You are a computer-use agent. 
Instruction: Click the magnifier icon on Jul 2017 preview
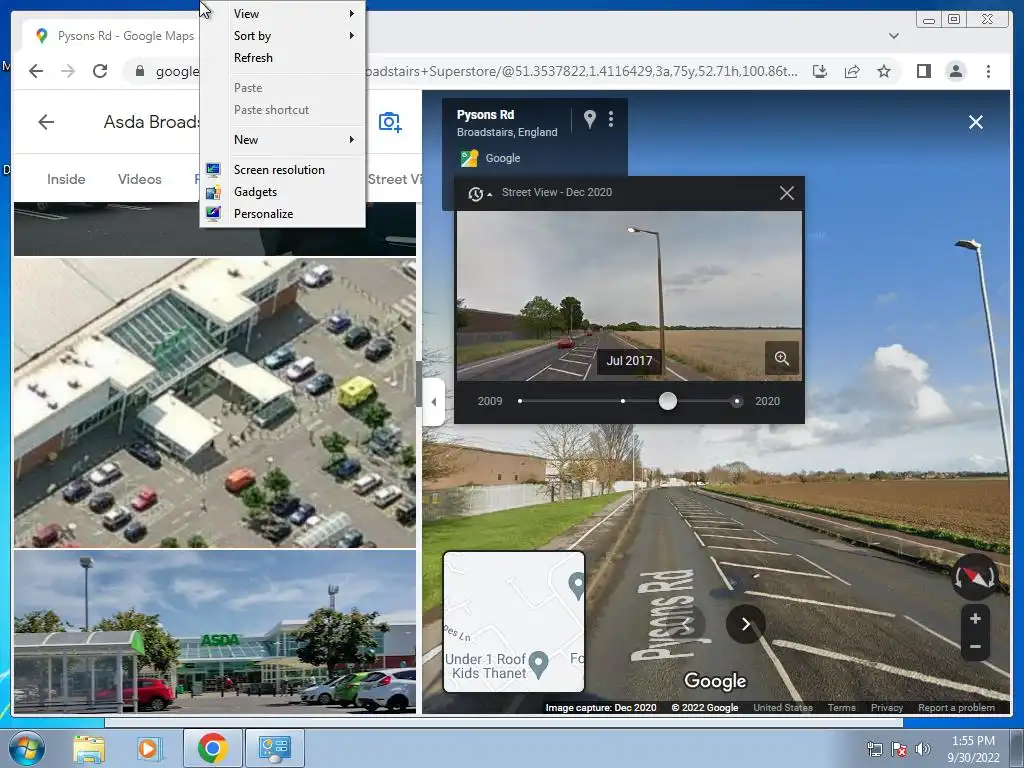[782, 358]
